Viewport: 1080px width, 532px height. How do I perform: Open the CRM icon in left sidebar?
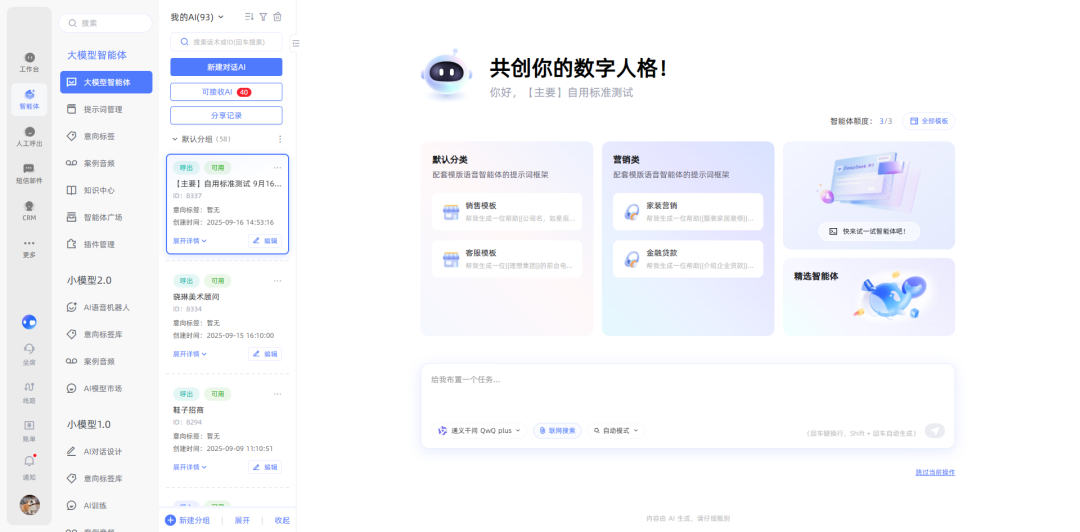[29, 208]
